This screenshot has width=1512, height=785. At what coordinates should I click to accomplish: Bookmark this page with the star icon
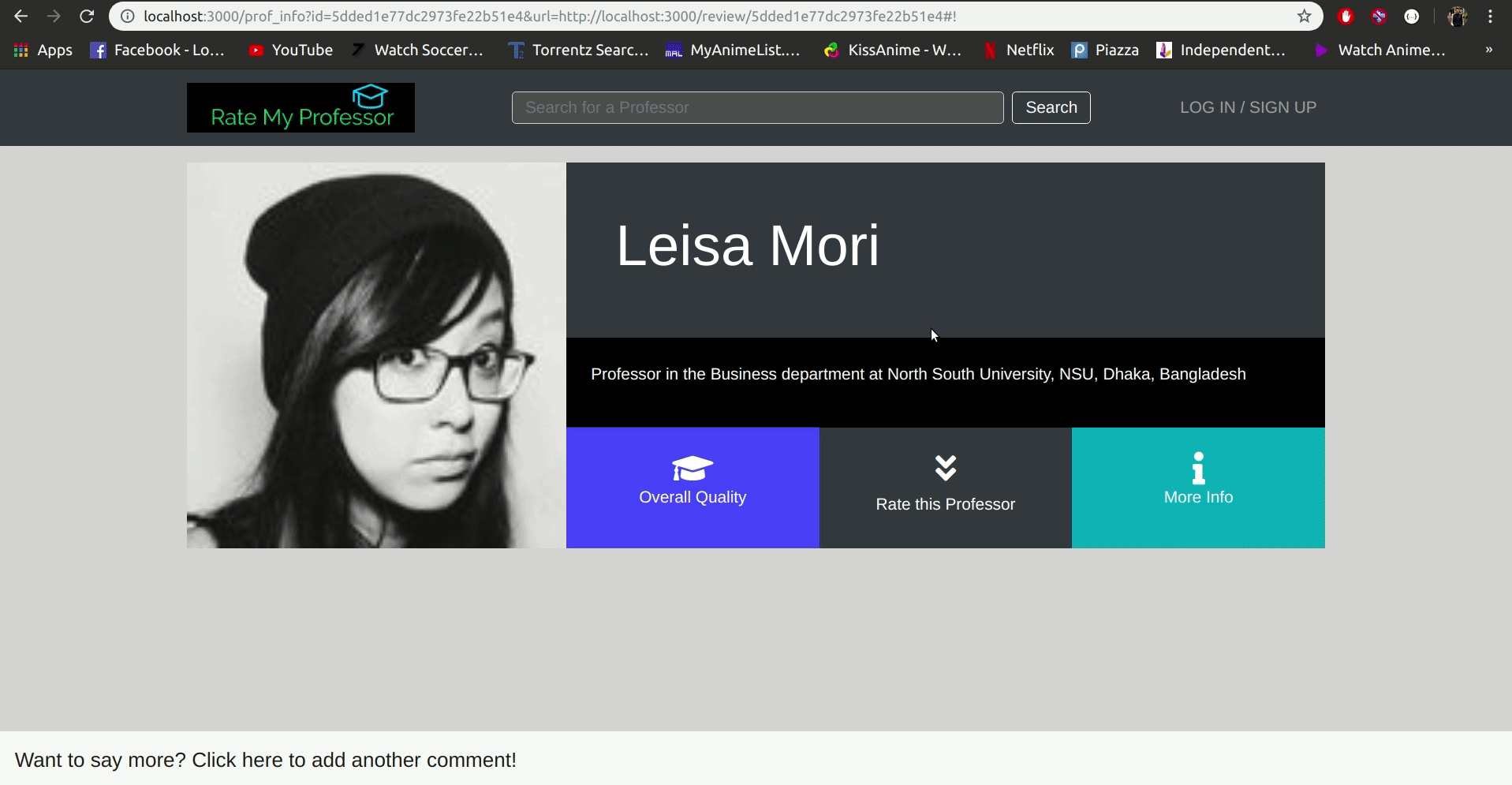1305,17
